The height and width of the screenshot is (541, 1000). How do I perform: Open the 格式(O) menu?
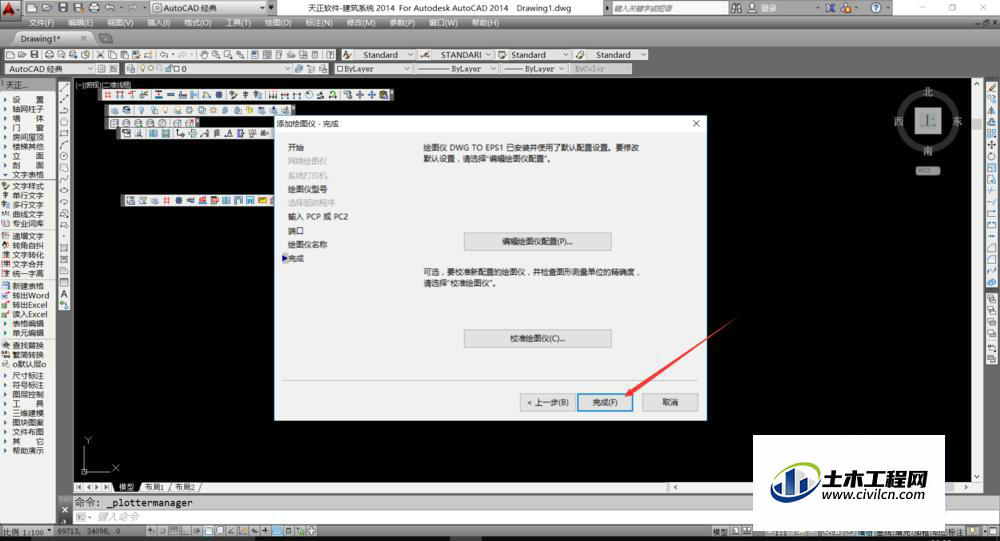198,23
